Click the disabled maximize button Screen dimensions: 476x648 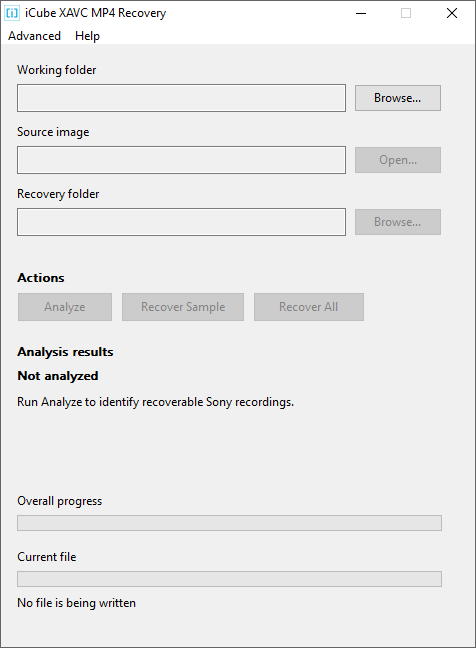click(x=406, y=13)
